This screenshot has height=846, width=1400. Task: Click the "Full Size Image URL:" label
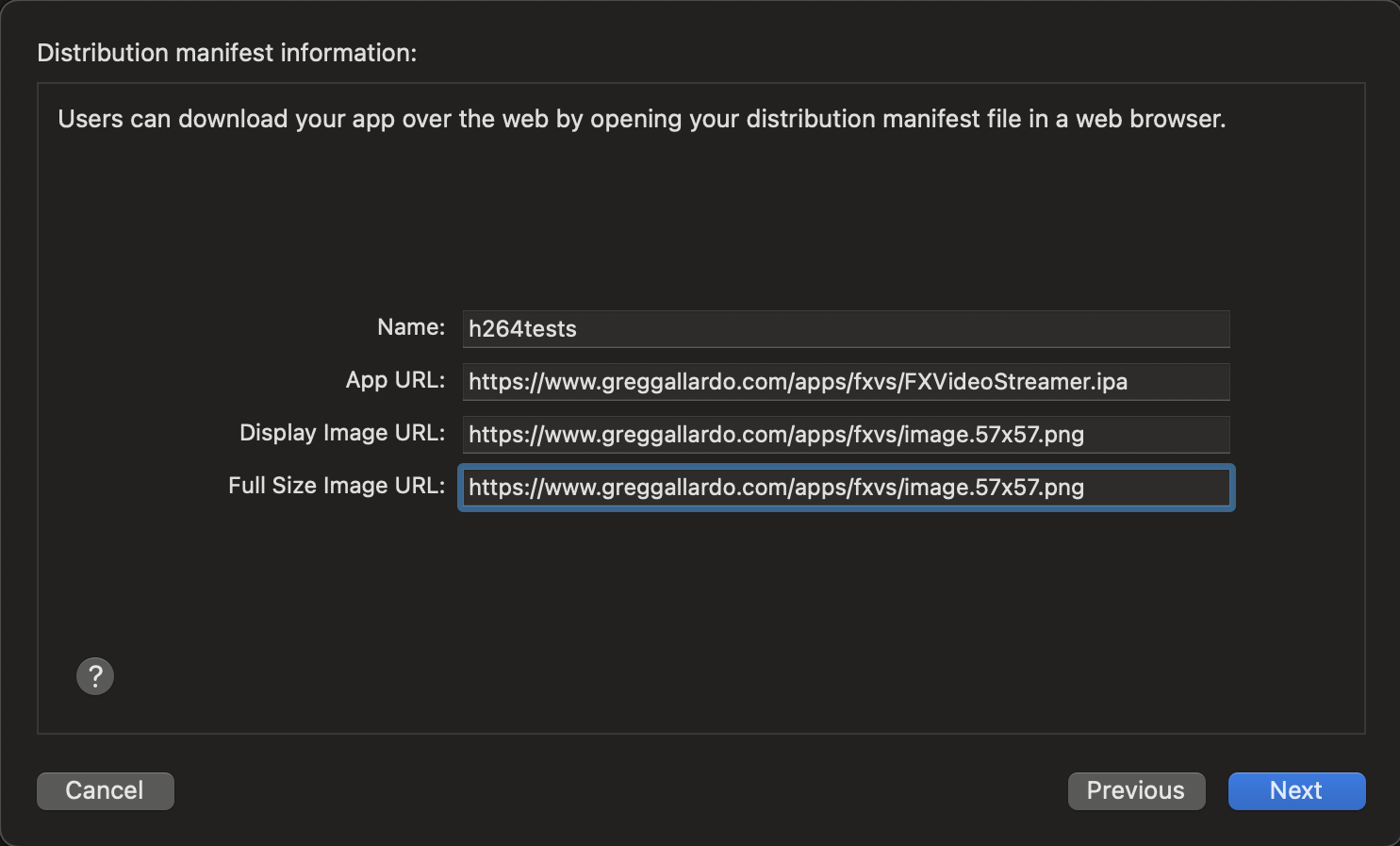point(336,486)
